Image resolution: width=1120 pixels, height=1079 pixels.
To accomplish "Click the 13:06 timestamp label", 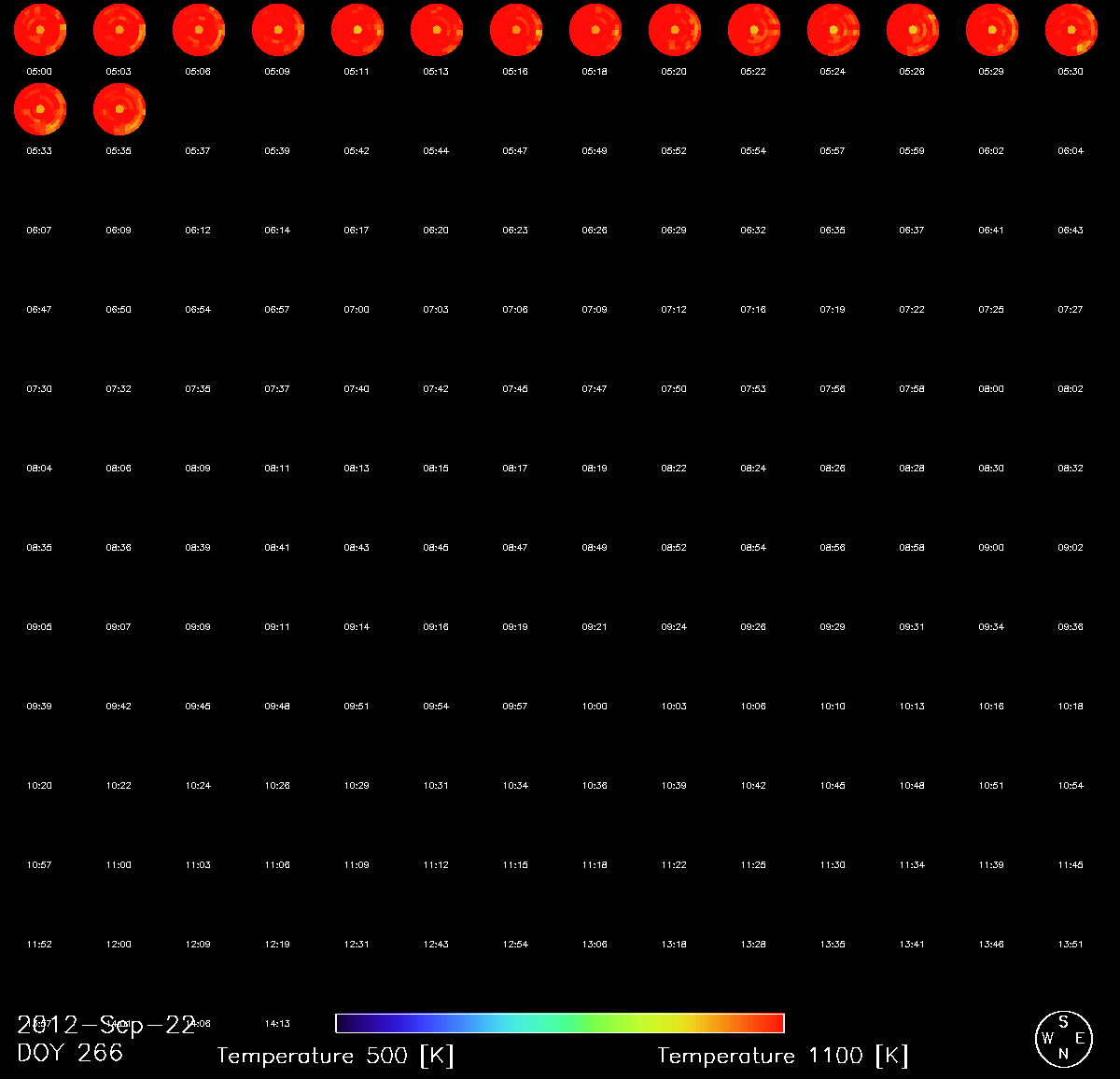I will pos(595,945).
